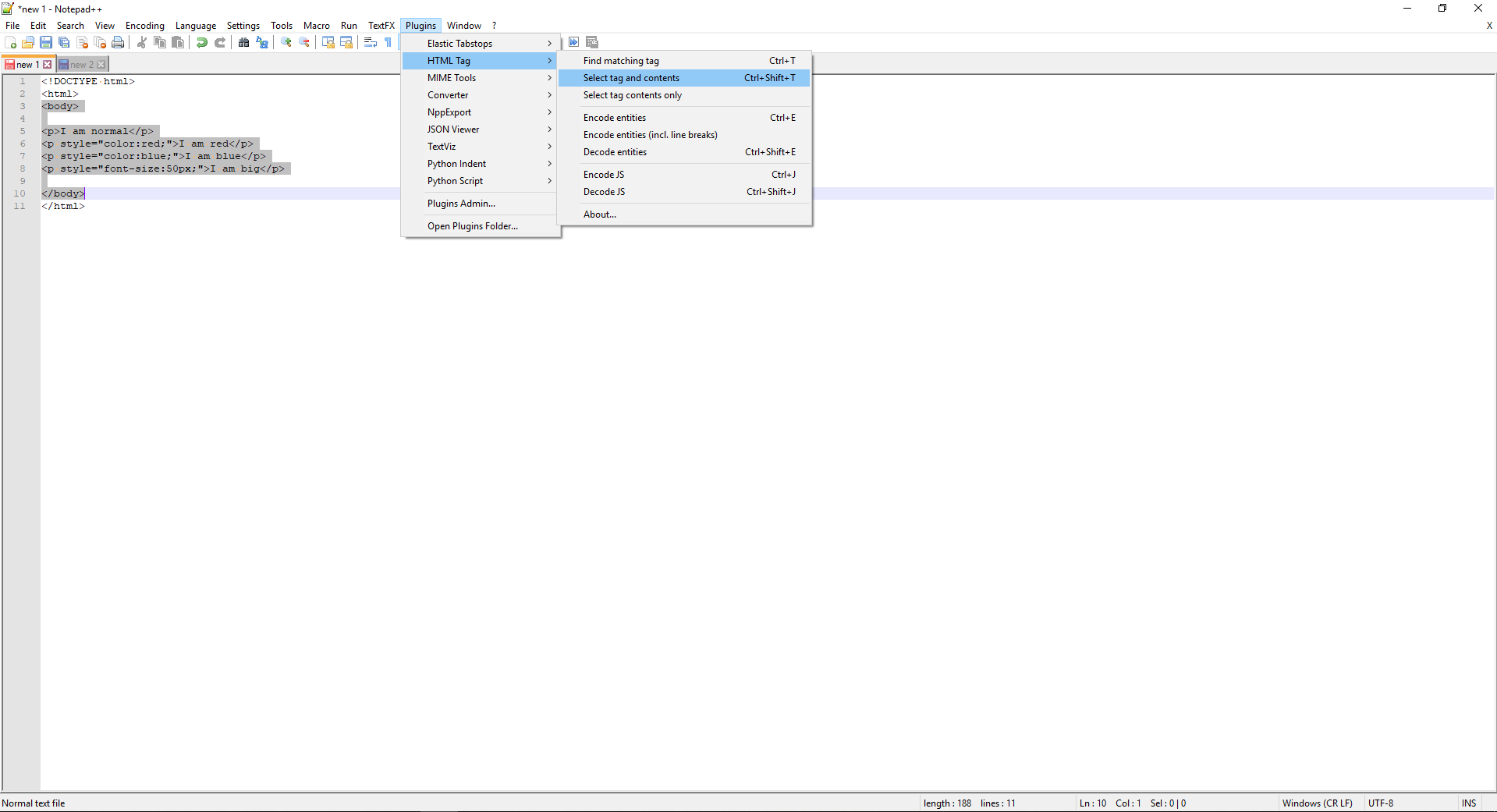Open the Settings menu
This screenshot has height=812, width=1497.
pos(243,26)
